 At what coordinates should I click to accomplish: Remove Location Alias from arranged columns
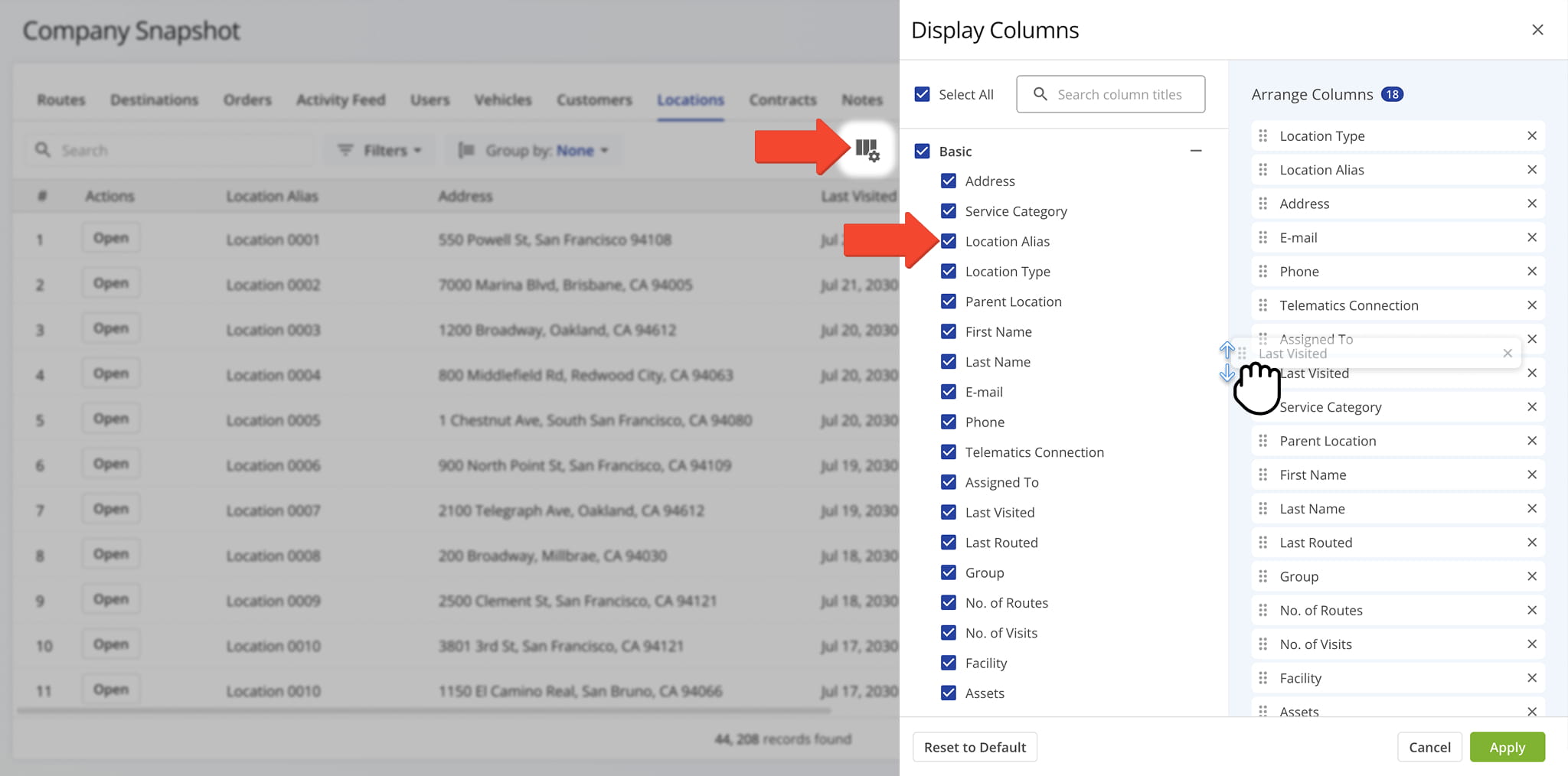pos(1532,170)
